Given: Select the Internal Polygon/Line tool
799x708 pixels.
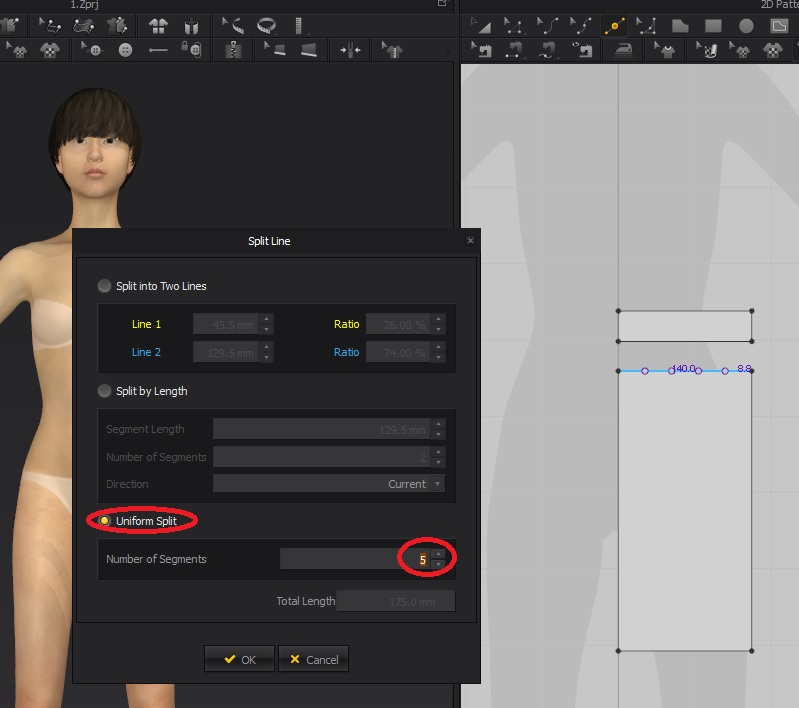Looking at the screenshot, I should point(779,25).
